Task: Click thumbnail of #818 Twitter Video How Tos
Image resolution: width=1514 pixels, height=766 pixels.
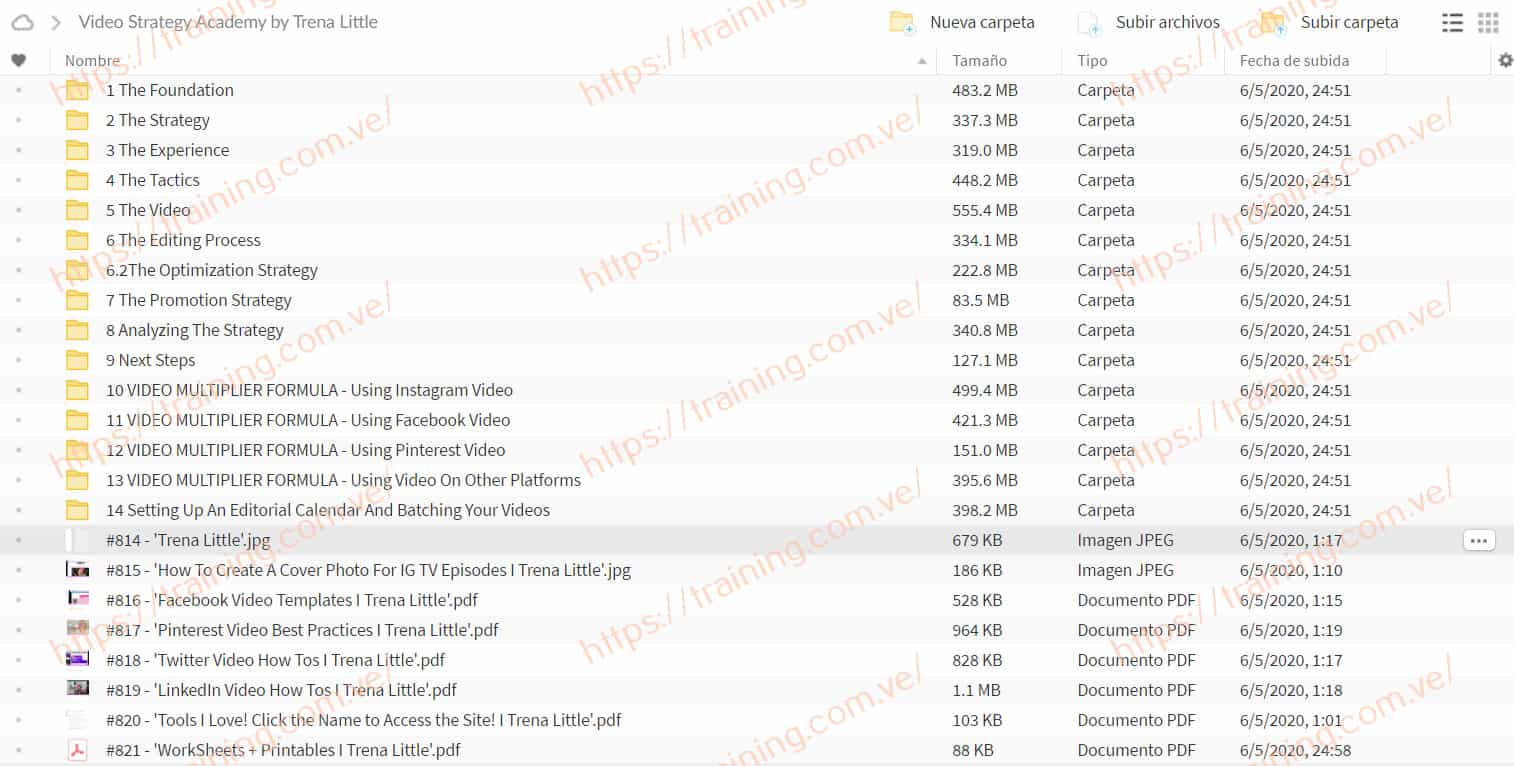Action: pos(77,659)
